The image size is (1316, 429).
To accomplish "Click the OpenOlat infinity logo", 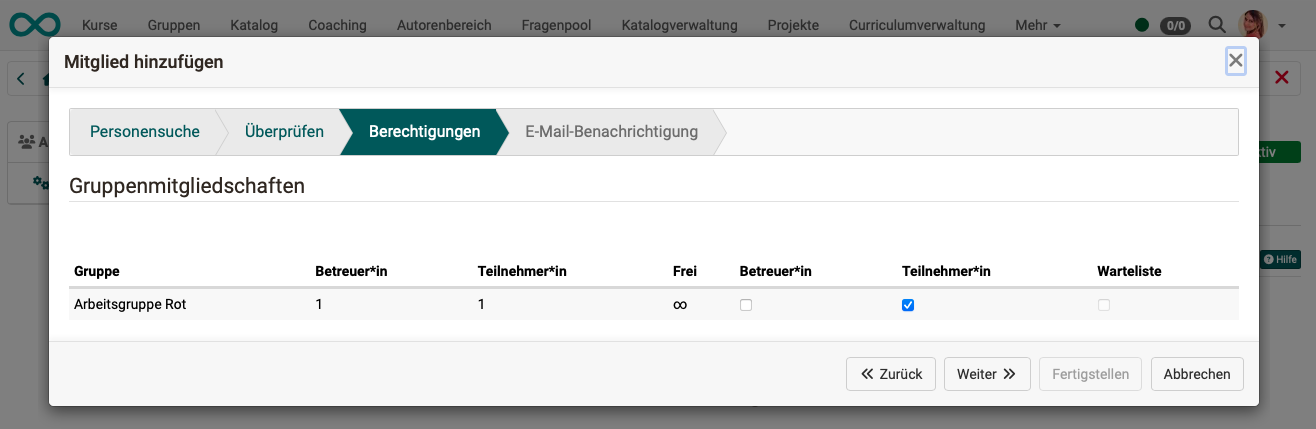I will (x=34, y=24).
